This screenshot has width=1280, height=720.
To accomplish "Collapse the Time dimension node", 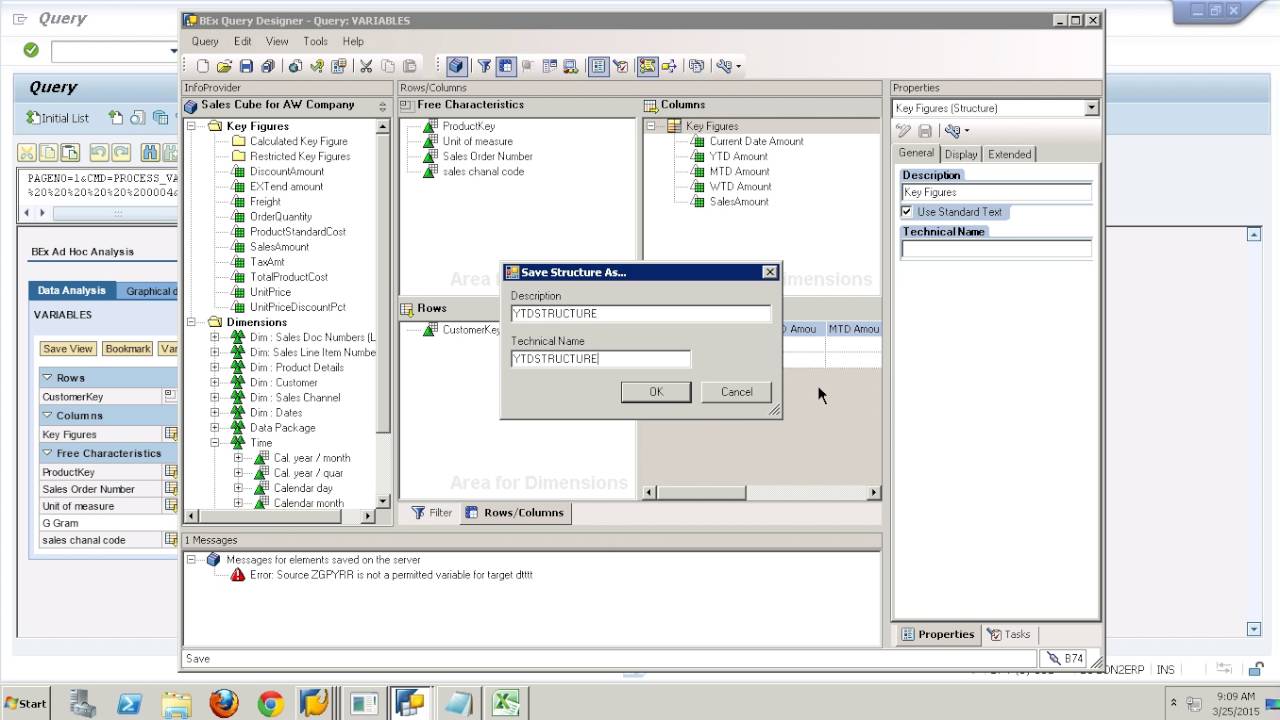I will pyautogui.click(x=214, y=442).
